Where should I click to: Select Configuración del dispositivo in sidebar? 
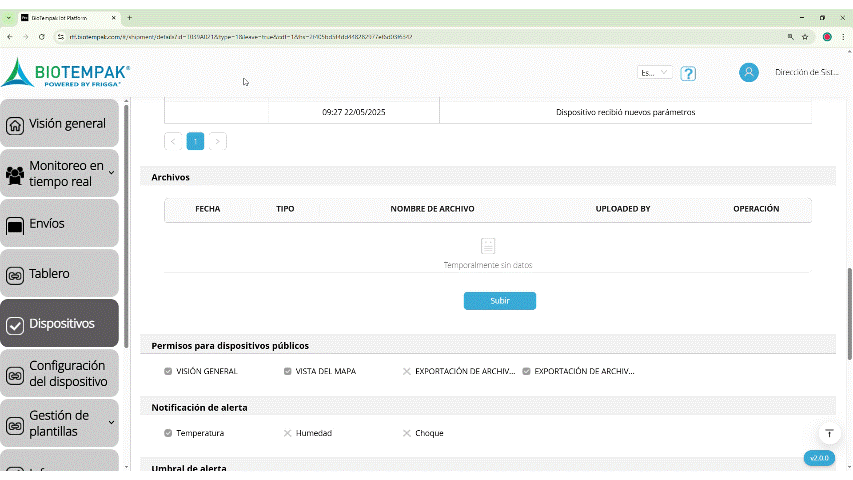click(x=60, y=374)
